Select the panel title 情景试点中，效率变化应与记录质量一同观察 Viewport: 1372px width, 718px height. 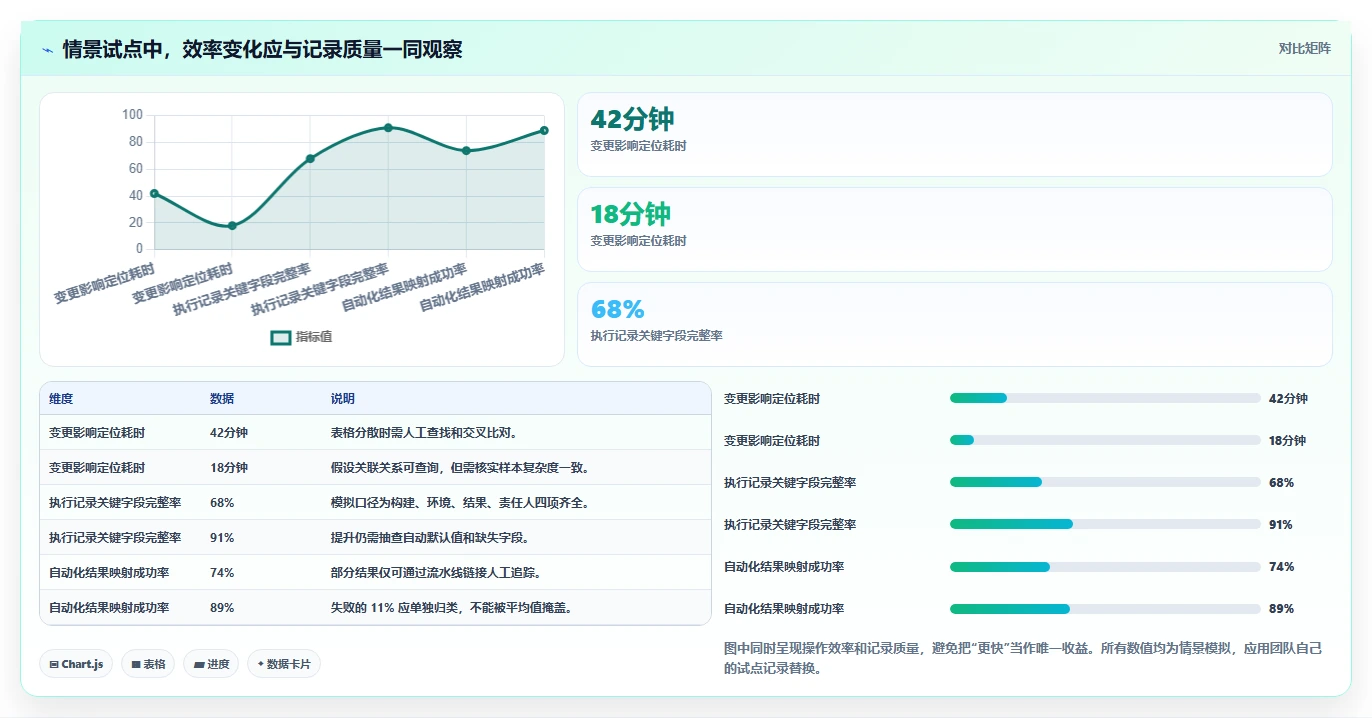[x=262, y=50]
